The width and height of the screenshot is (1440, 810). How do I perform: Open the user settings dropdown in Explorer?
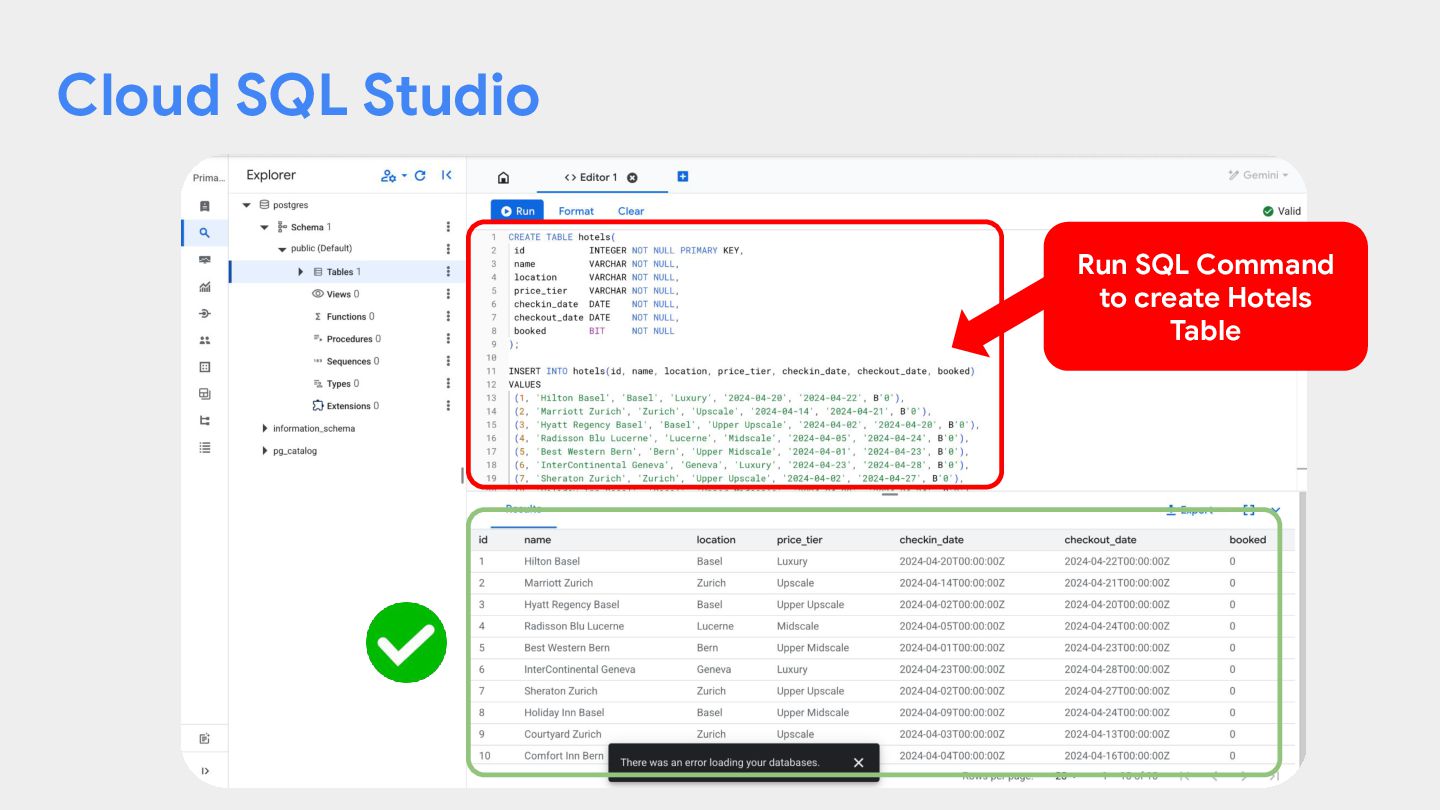tap(393, 176)
